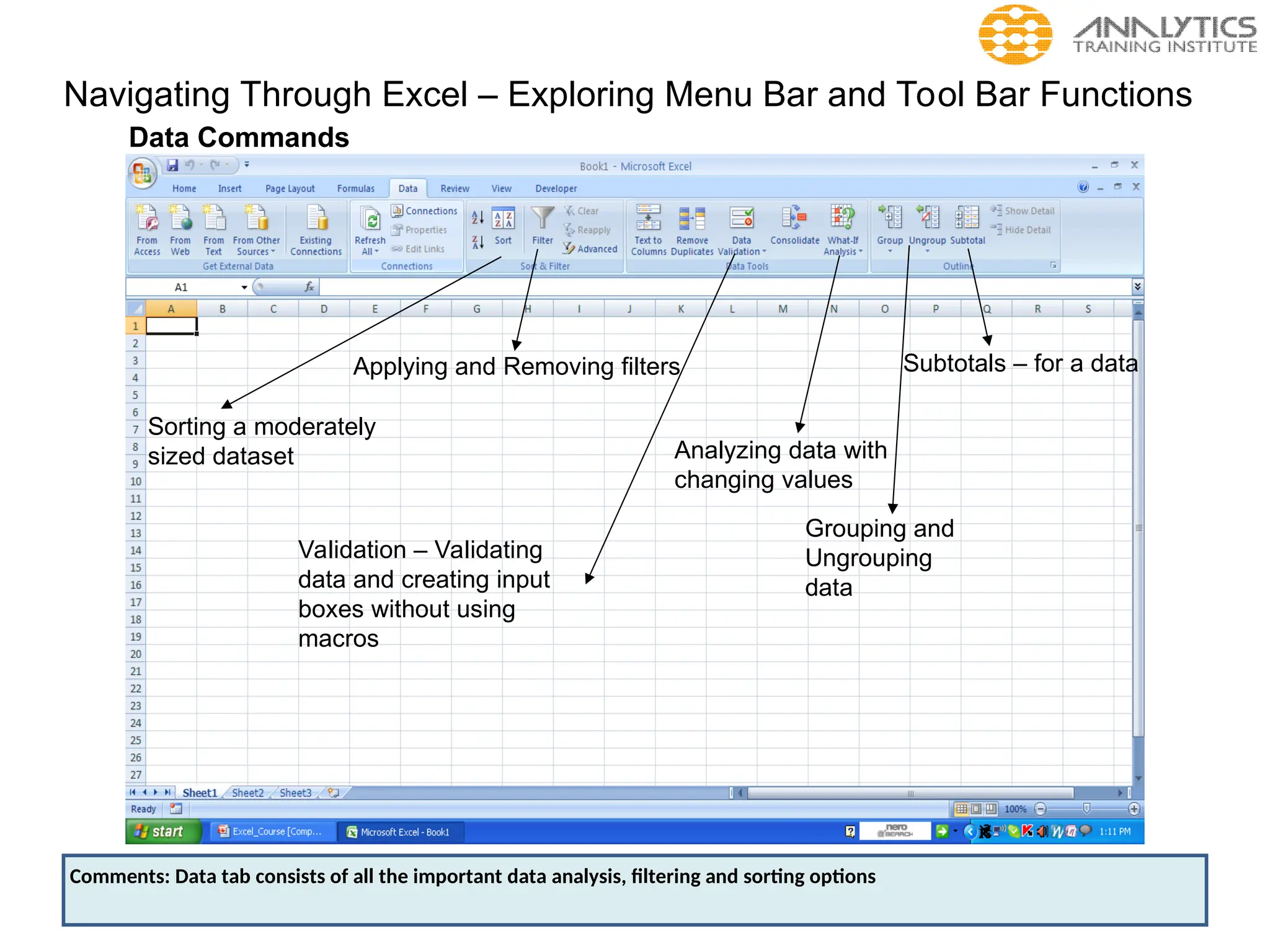Open the Page Layout tab

click(x=290, y=188)
